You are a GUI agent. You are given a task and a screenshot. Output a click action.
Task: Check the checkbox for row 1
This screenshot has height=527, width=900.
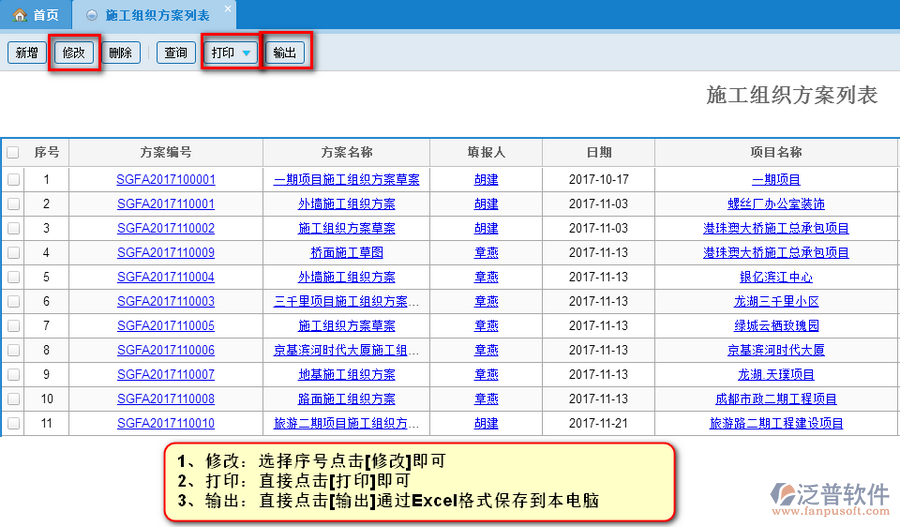(13, 180)
